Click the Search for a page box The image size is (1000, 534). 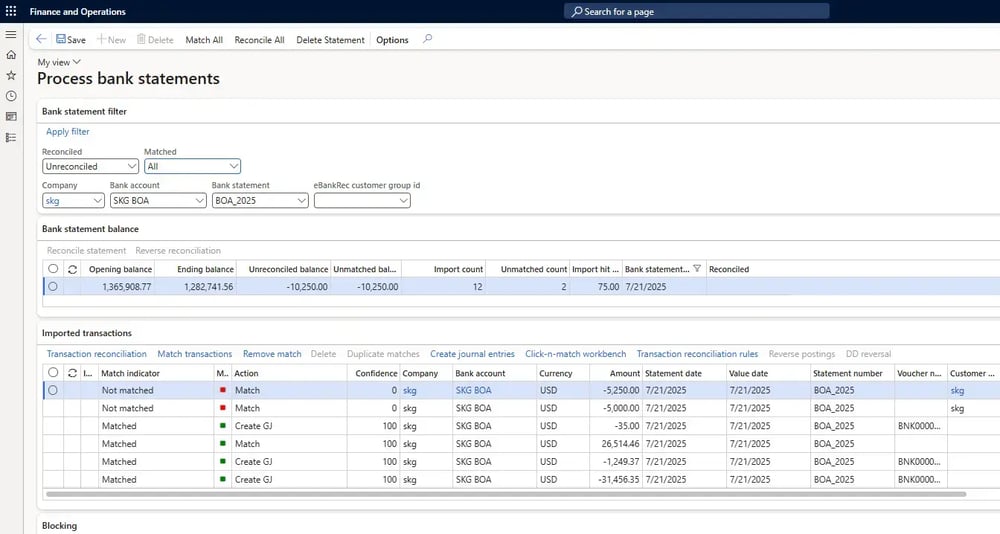click(x=696, y=11)
